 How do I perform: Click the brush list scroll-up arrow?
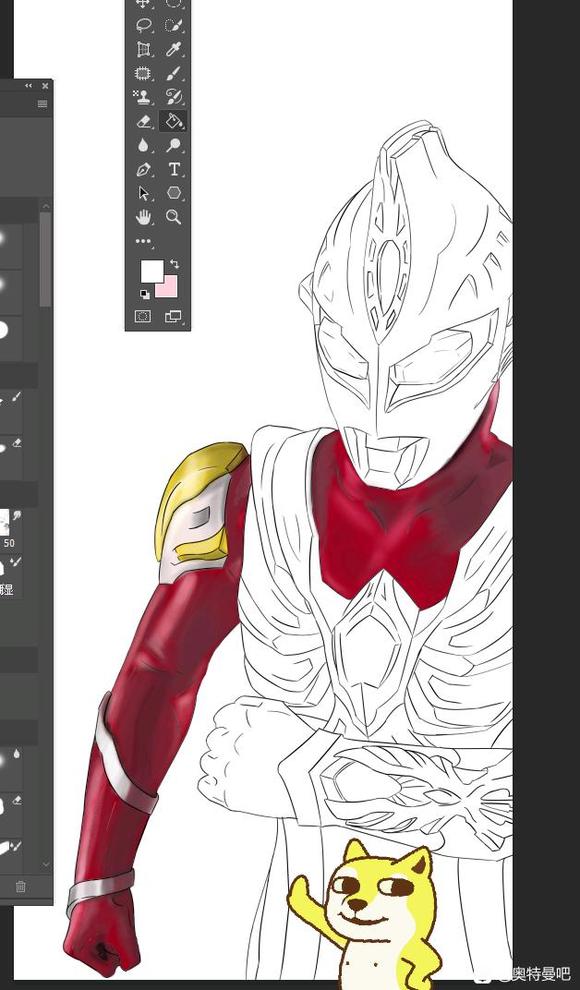[45, 206]
